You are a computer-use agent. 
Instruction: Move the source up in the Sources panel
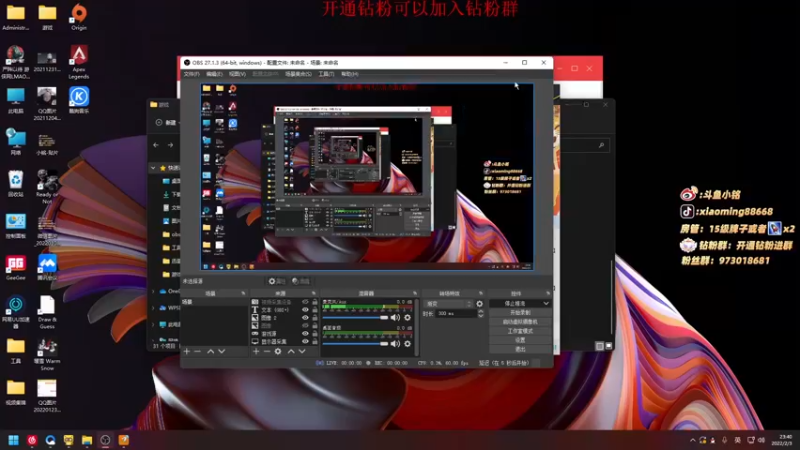[x=291, y=351]
